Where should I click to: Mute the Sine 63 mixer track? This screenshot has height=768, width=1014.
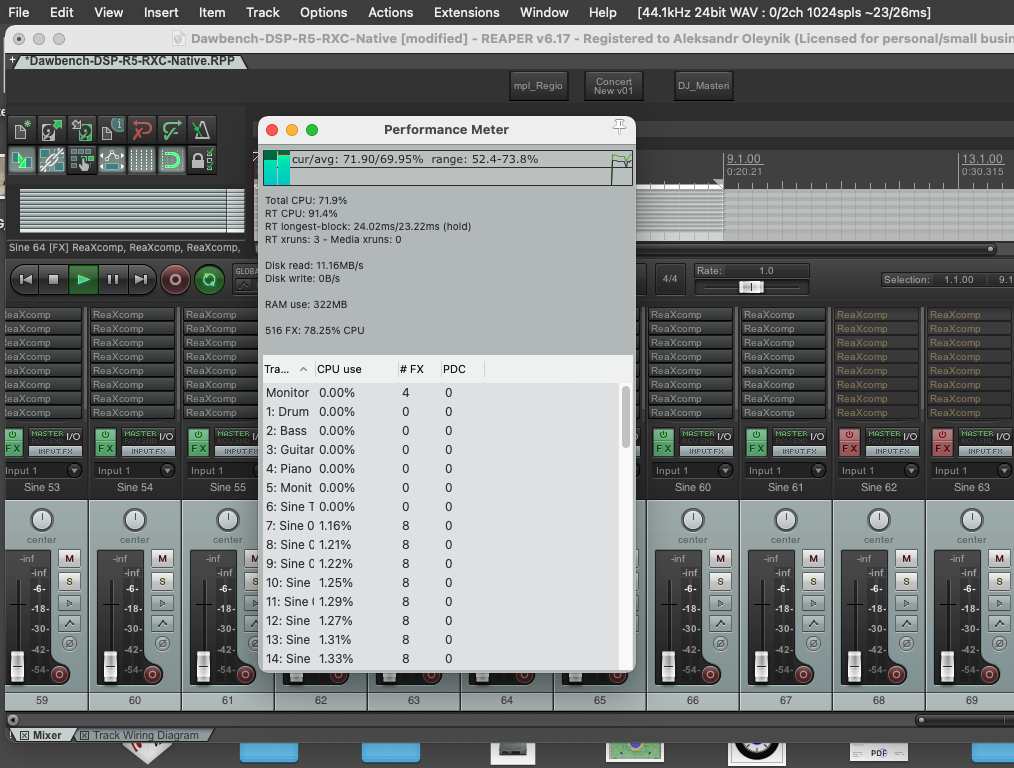(x=999, y=559)
